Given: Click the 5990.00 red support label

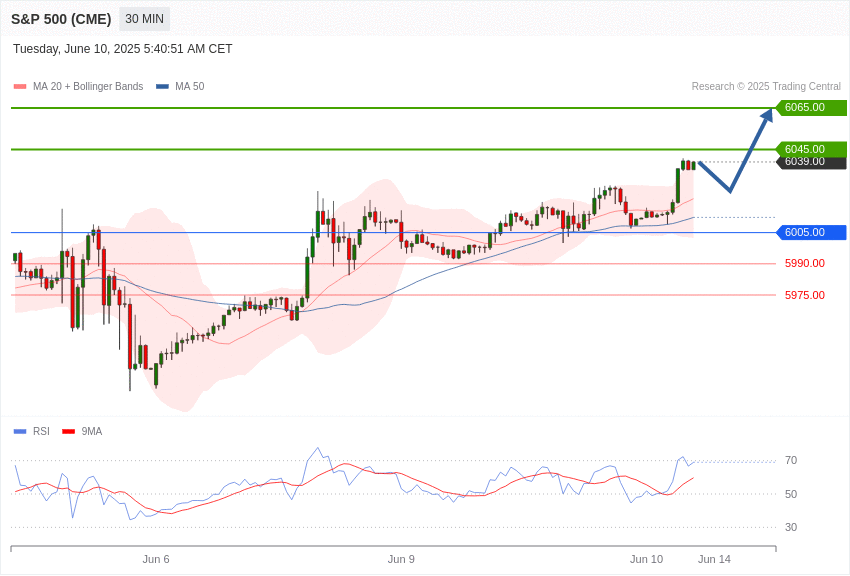Looking at the screenshot, I should (x=804, y=263).
